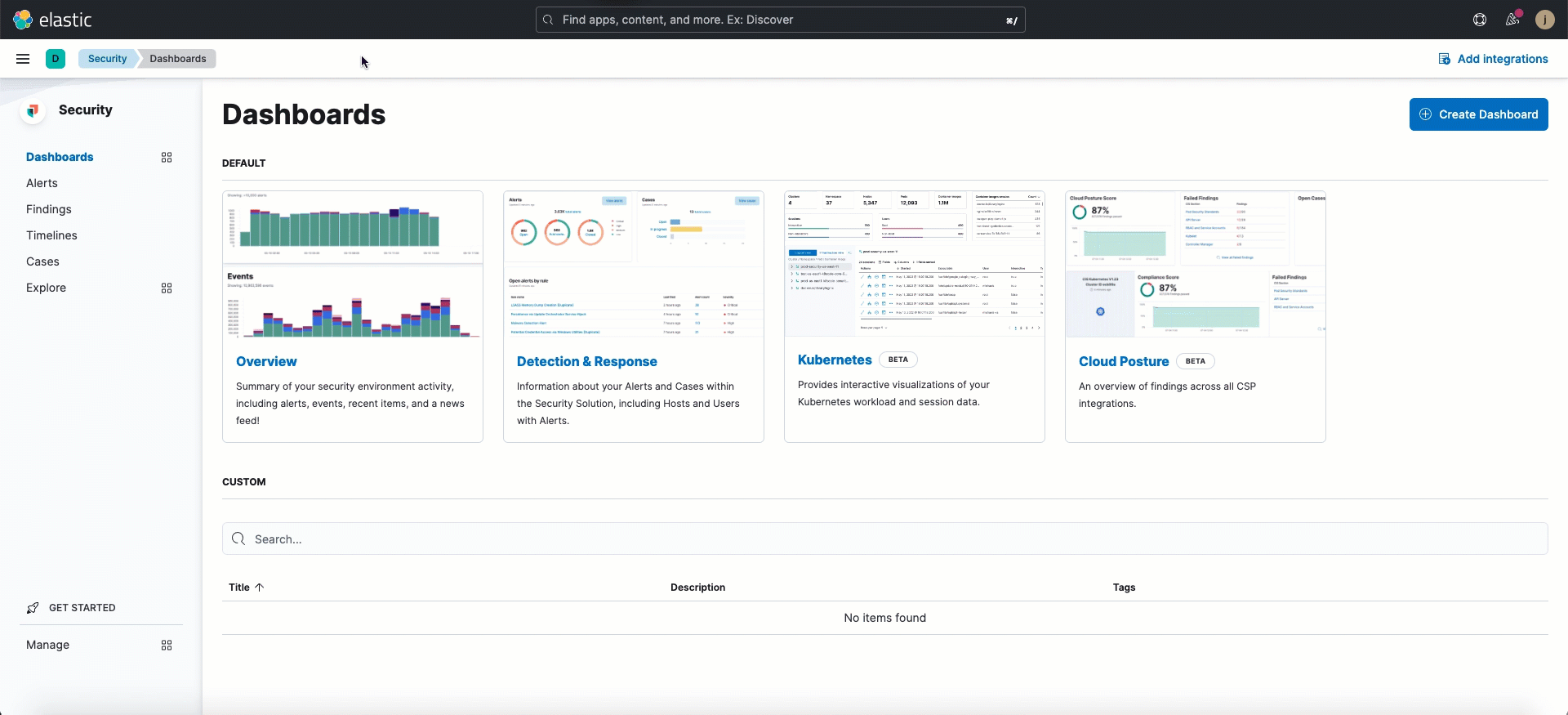Click the Security app shield logo
This screenshot has height=715, width=1568.
pos(33,110)
